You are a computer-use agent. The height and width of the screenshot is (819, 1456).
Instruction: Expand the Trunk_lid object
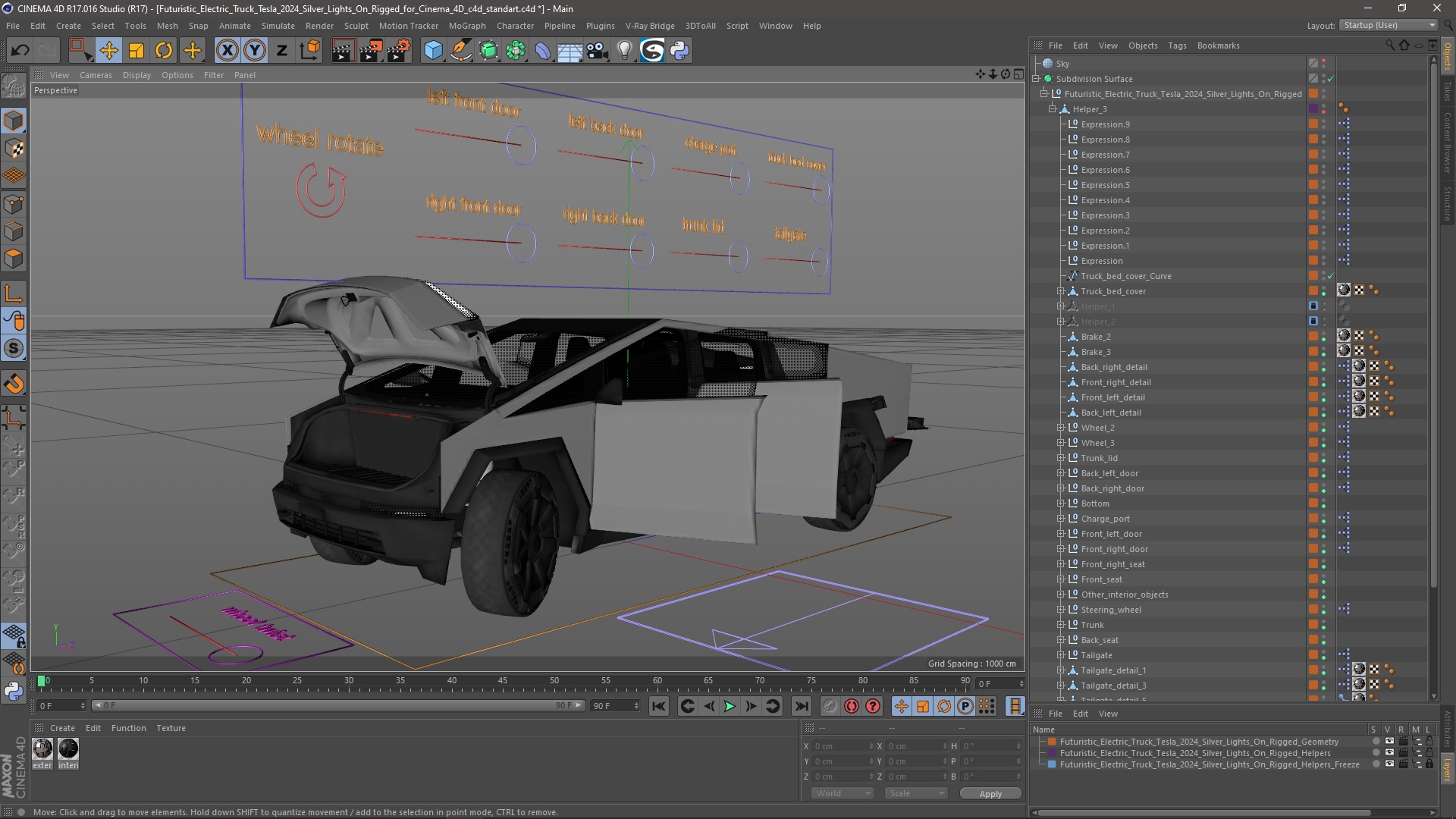point(1061,458)
